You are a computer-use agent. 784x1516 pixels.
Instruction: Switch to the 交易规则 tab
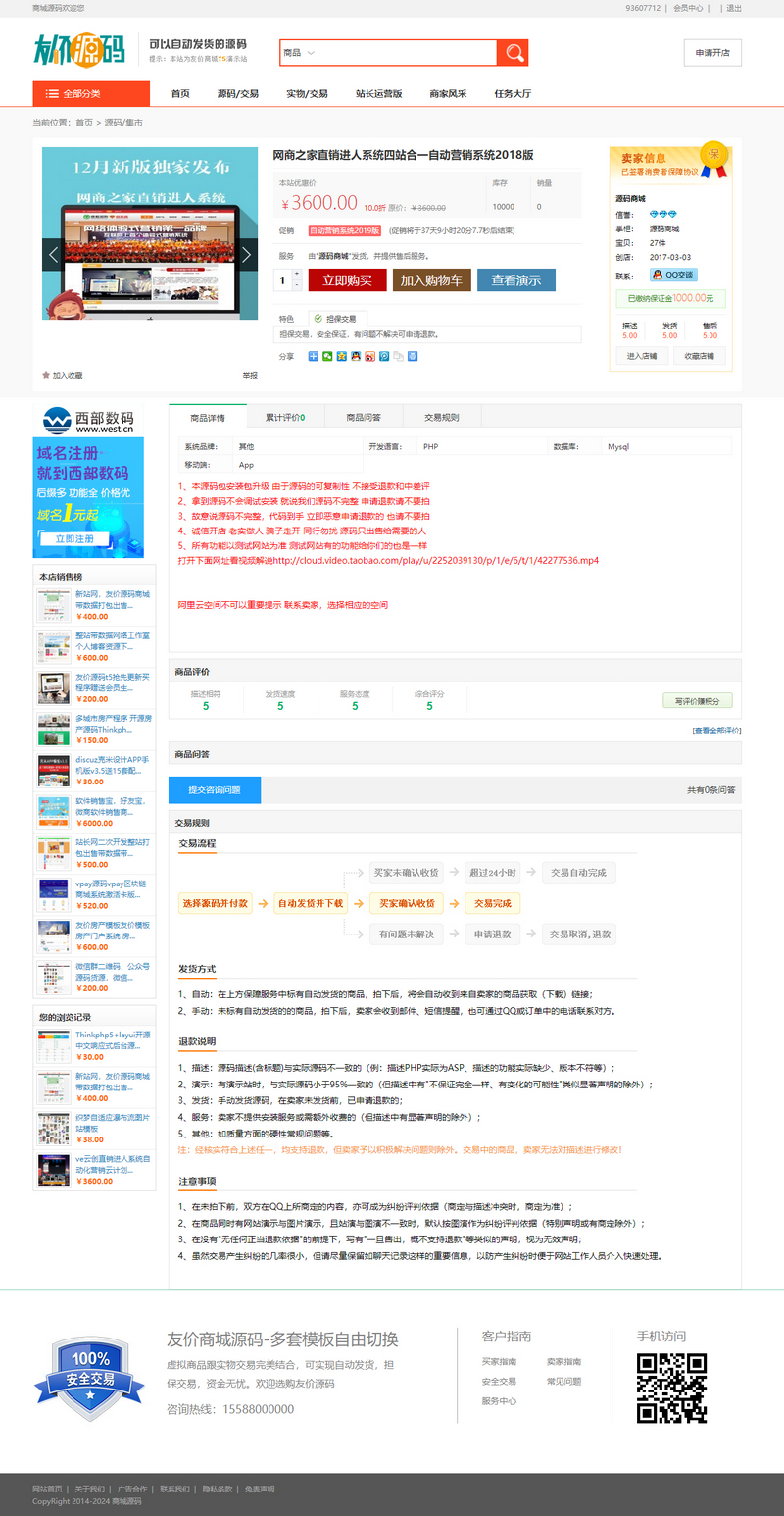(x=442, y=418)
